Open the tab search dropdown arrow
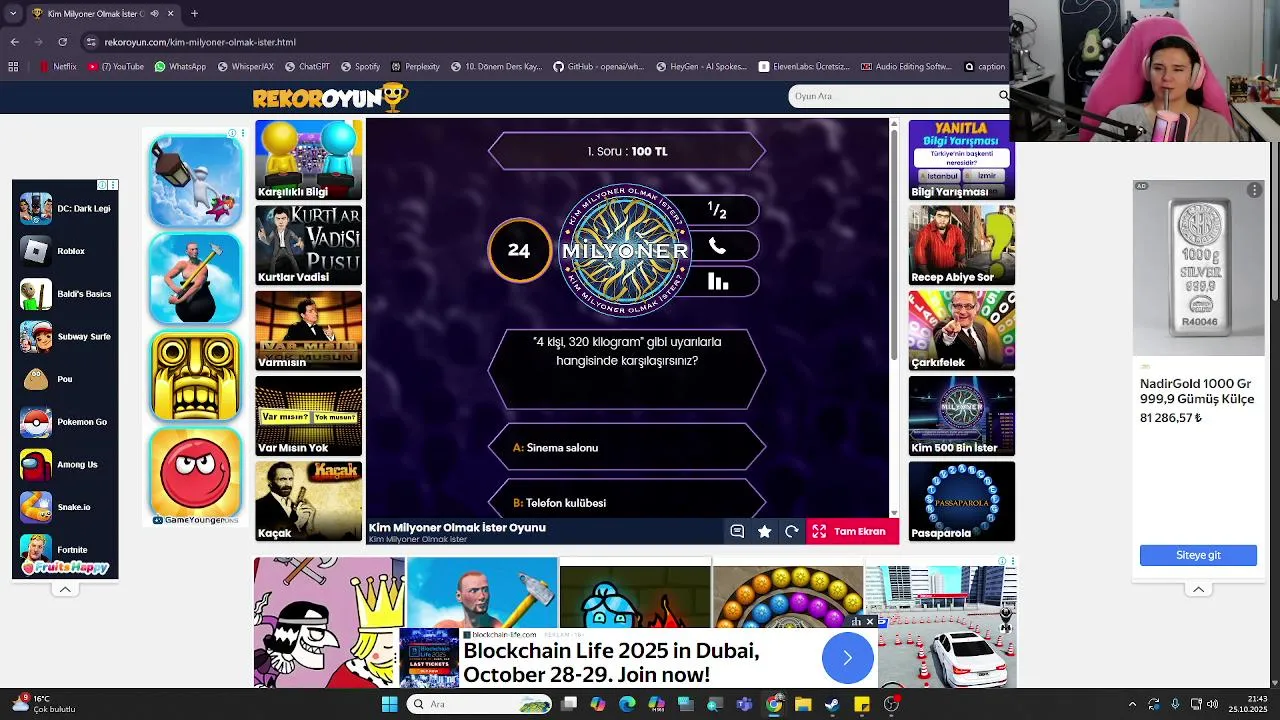 [13, 14]
